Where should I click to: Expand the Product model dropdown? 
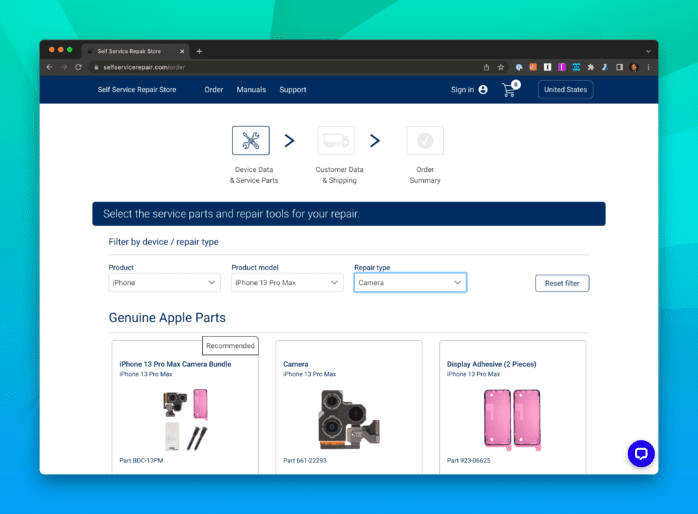pos(287,283)
